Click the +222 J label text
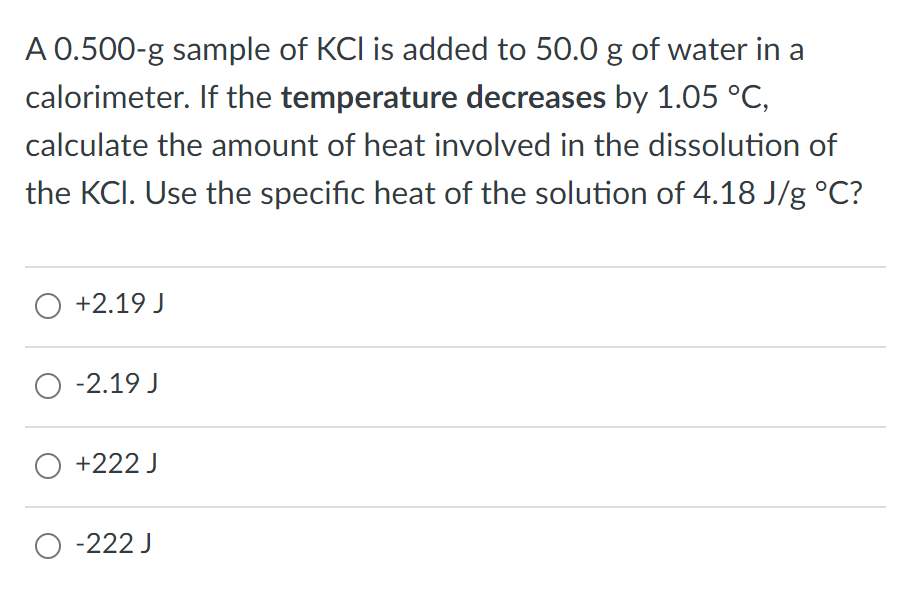The height and width of the screenshot is (593, 907). pyautogui.click(x=113, y=463)
